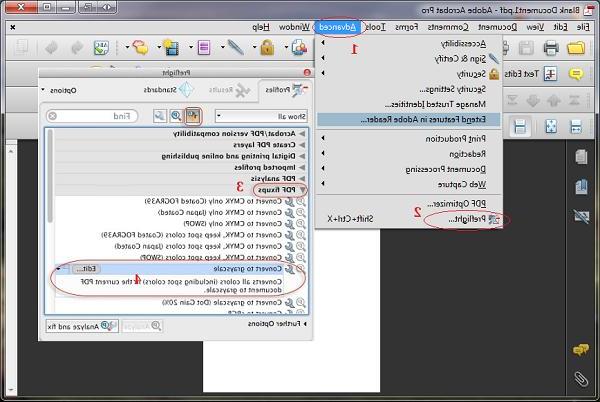
Task: Open the Security Settings... menu entry
Action: click(409, 89)
